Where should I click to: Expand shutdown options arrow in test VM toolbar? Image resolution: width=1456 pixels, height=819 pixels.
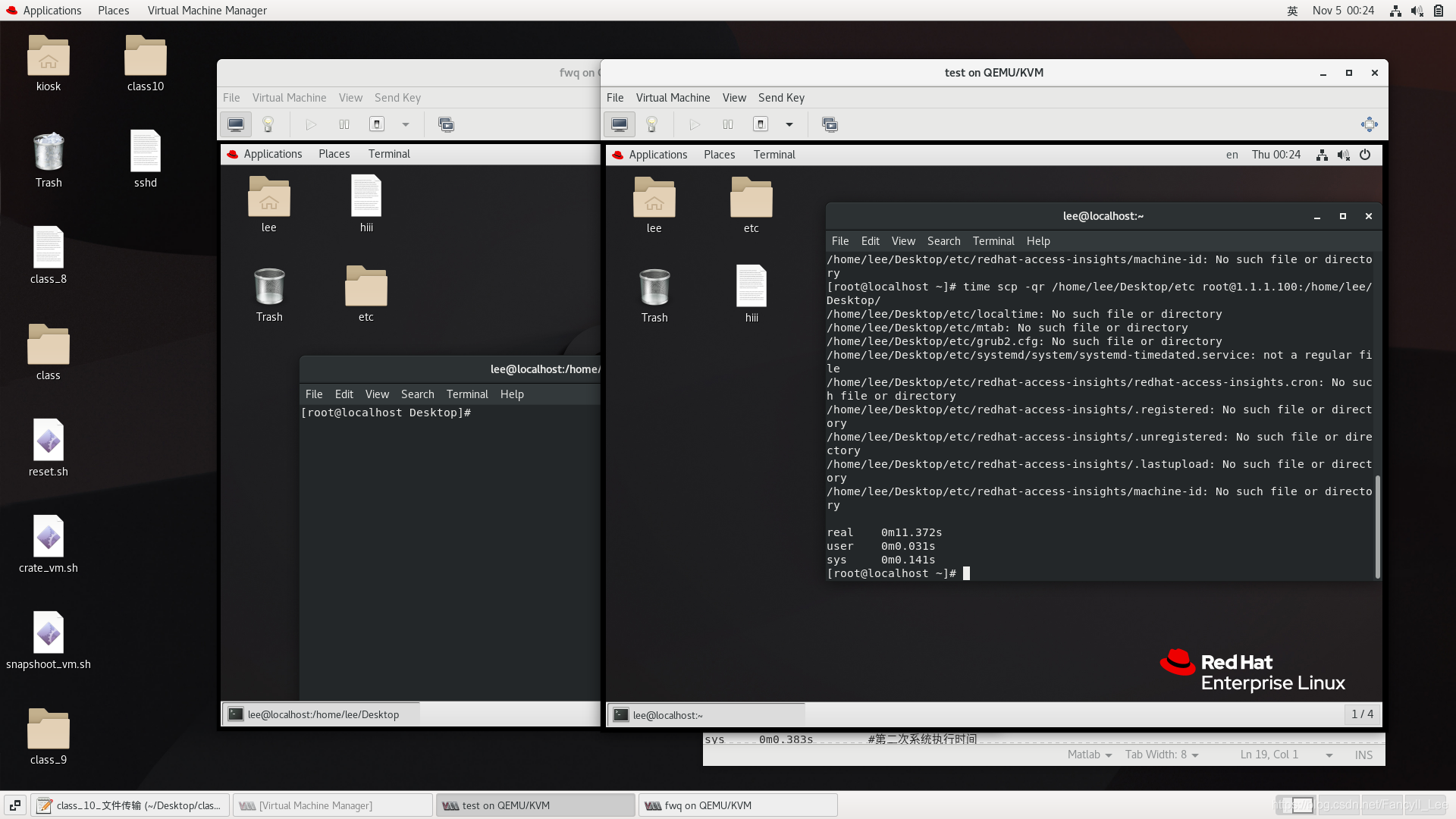[x=789, y=124]
